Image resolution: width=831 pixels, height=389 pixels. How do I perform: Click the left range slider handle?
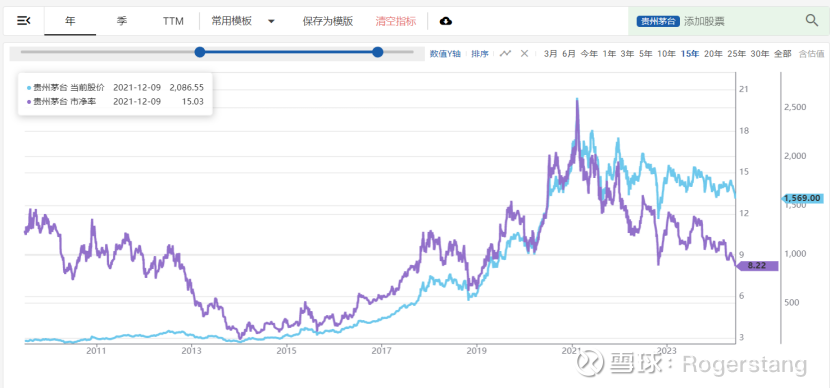[200, 52]
